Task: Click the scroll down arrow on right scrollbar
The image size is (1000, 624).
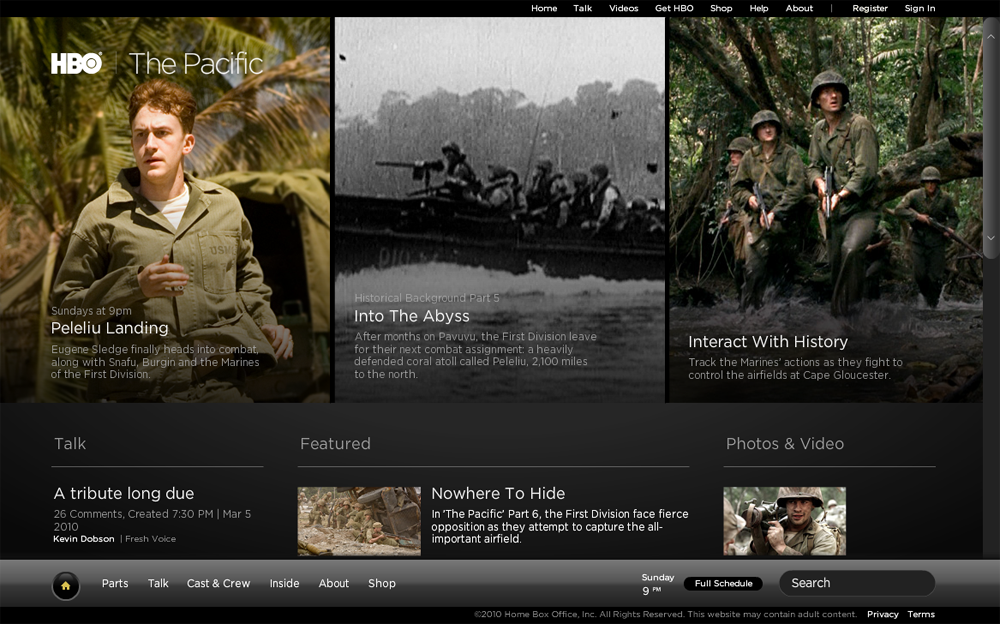Action: [990, 237]
